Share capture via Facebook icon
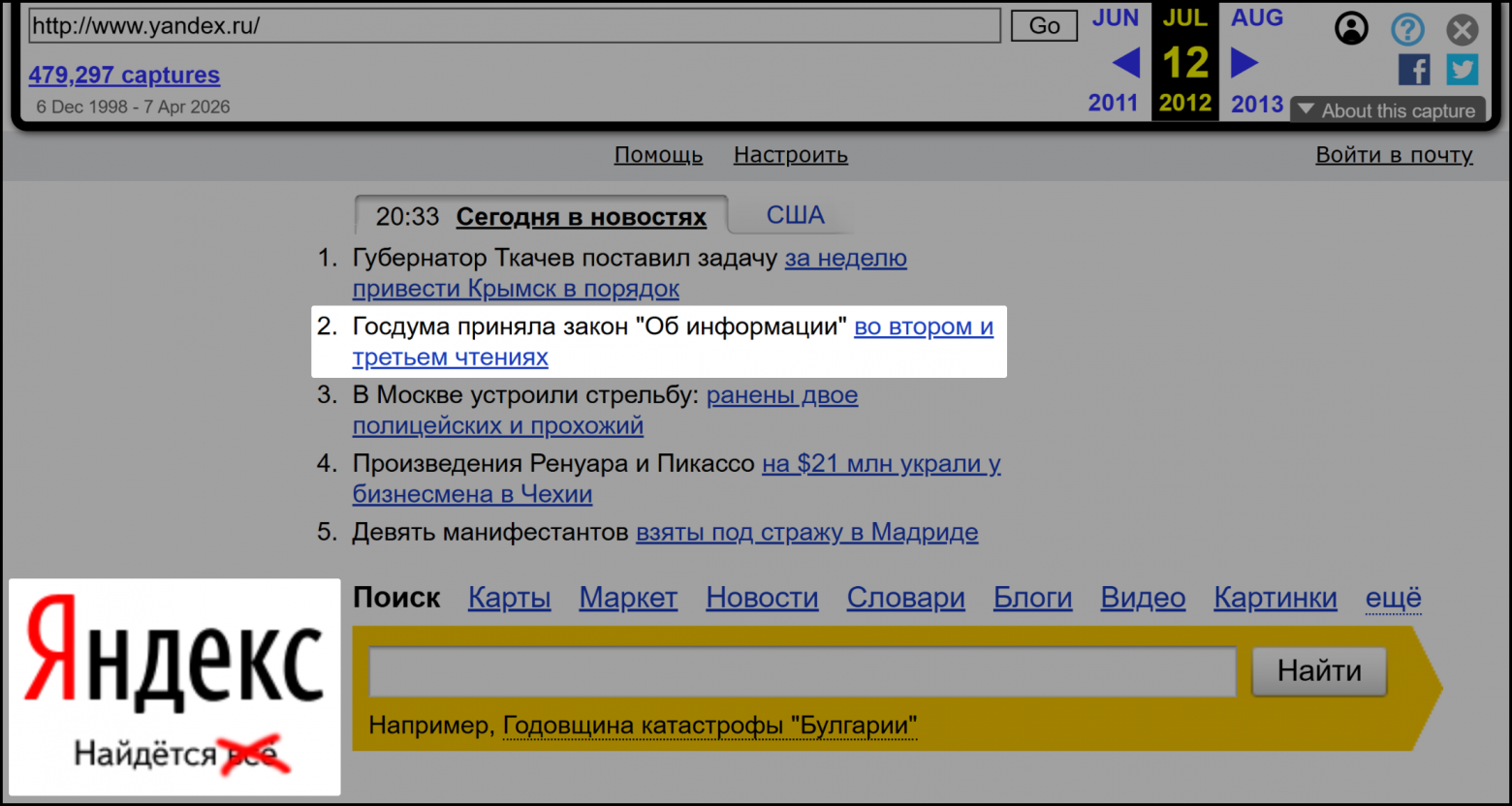Viewport: 1512px width, 806px height. click(x=1414, y=70)
